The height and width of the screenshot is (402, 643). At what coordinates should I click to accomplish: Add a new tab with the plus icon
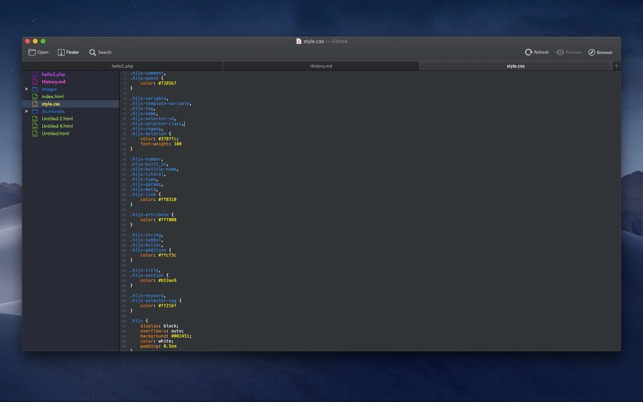click(x=615, y=66)
